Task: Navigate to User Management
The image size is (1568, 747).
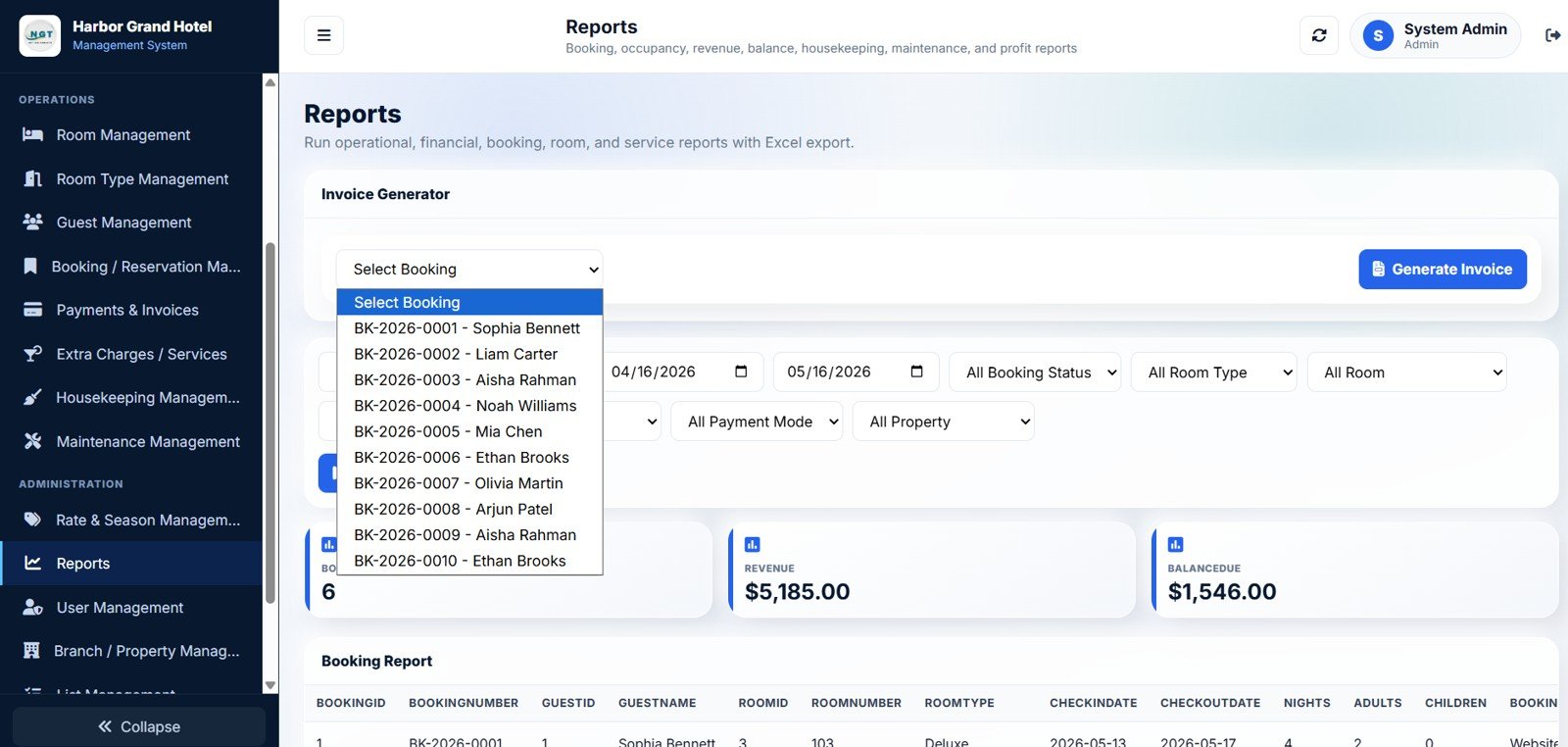Action: tap(131, 607)
